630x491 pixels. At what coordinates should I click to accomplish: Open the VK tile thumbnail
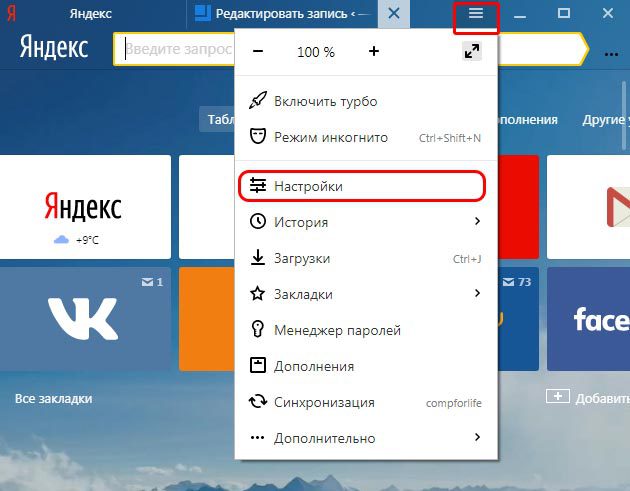click(x=85, y=319)
